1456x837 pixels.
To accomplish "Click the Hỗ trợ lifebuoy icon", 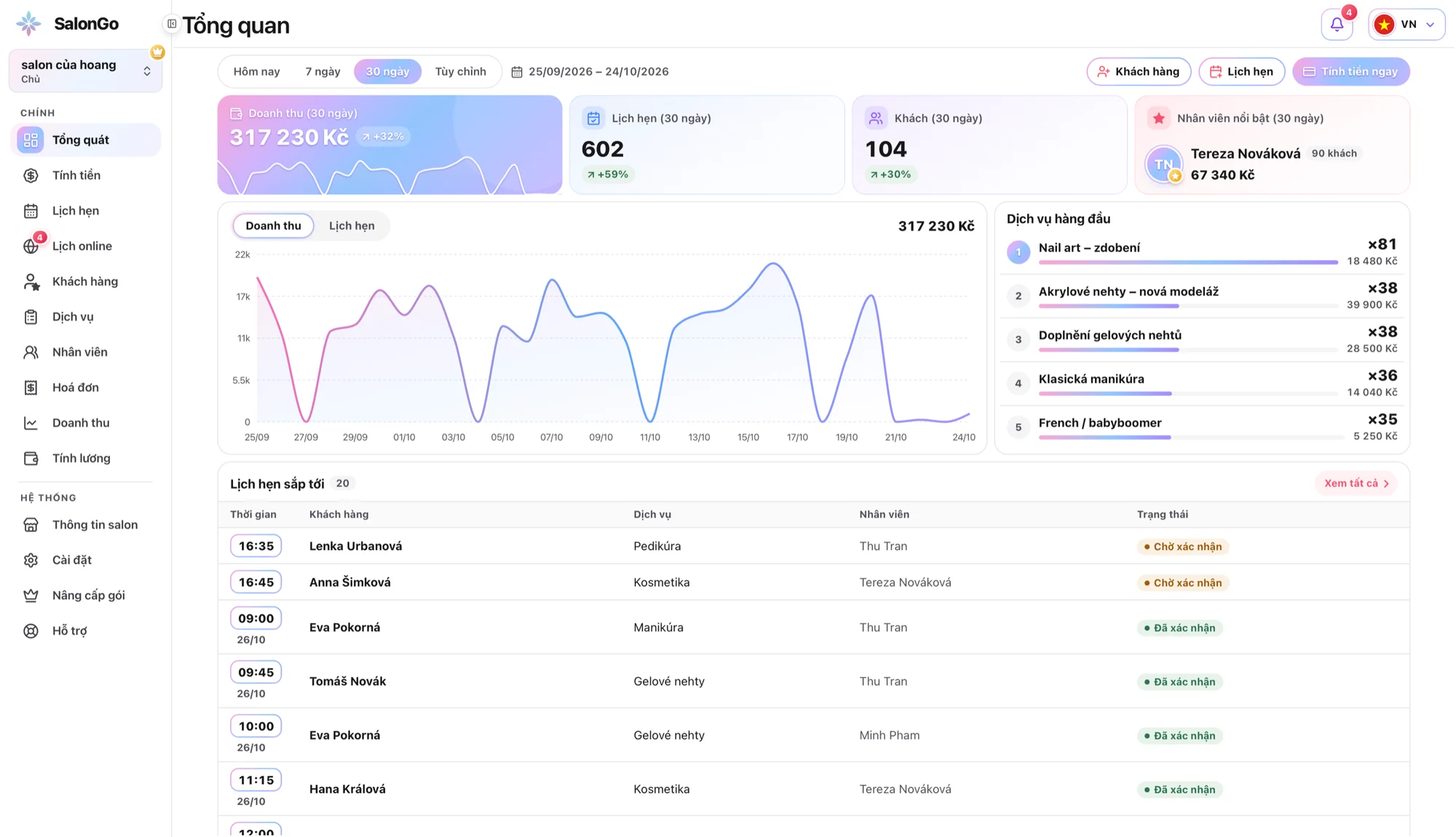I will tap(31, 631).
